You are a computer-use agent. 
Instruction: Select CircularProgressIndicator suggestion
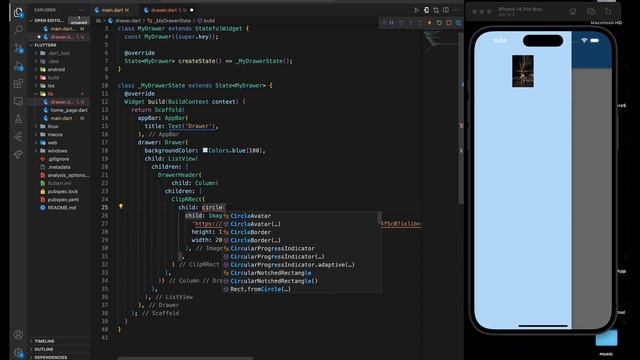272,249
